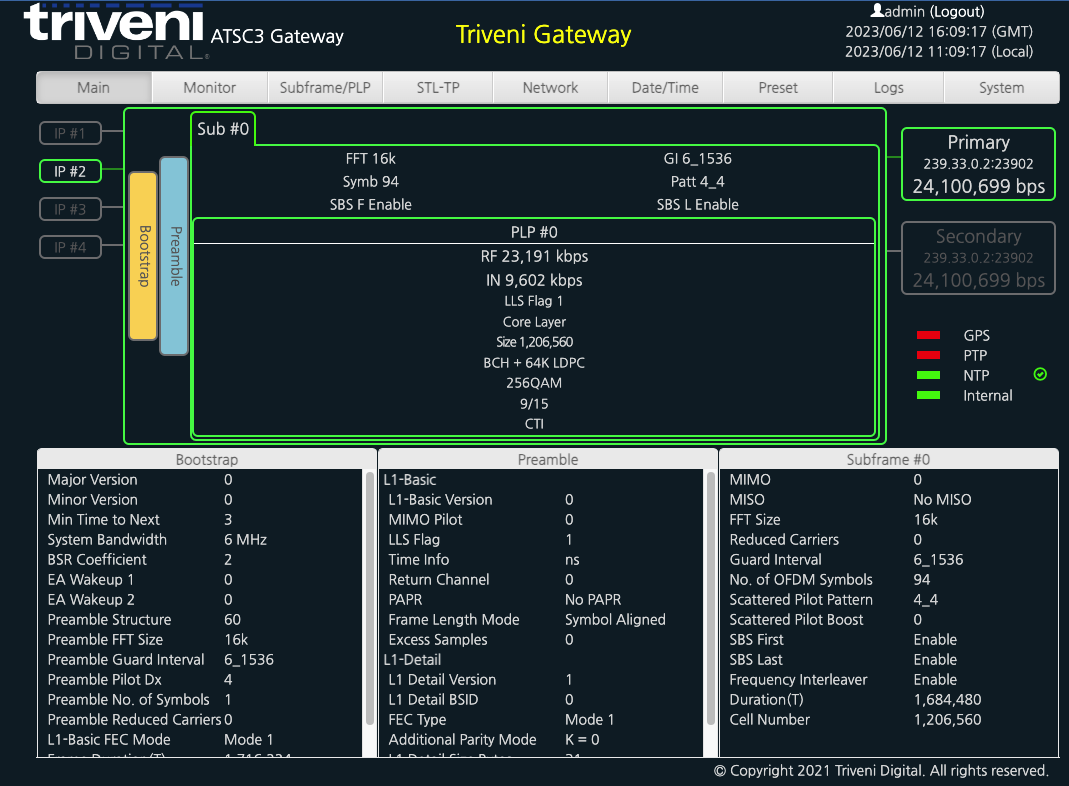Viewport: 1069px width, 786px height.
Task: Click the Symb 94 label
Action: 370,182
